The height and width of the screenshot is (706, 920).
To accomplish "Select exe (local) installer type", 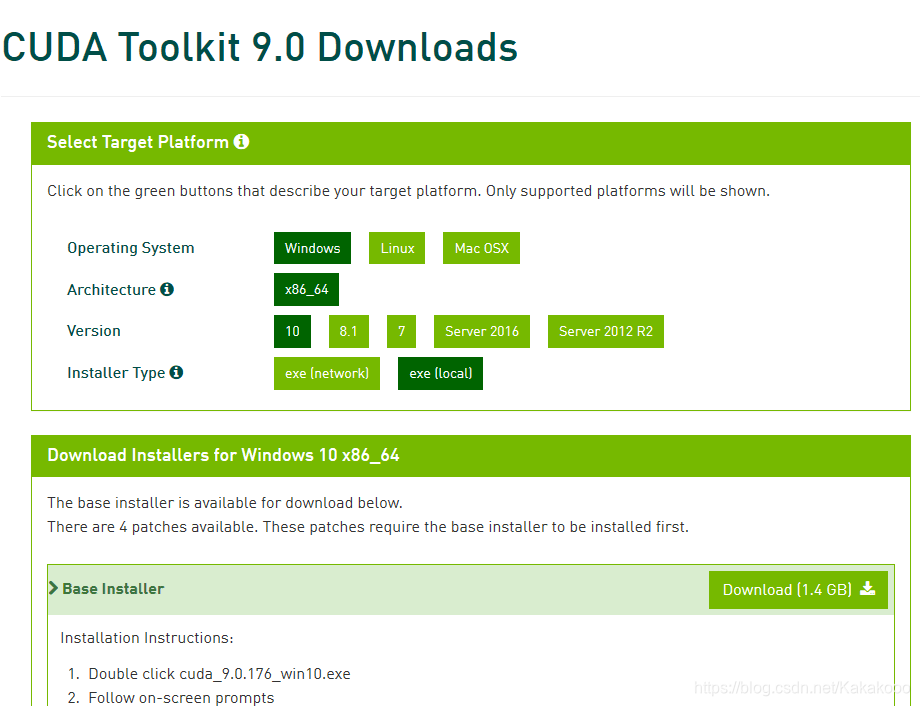I will coord(440,373).
